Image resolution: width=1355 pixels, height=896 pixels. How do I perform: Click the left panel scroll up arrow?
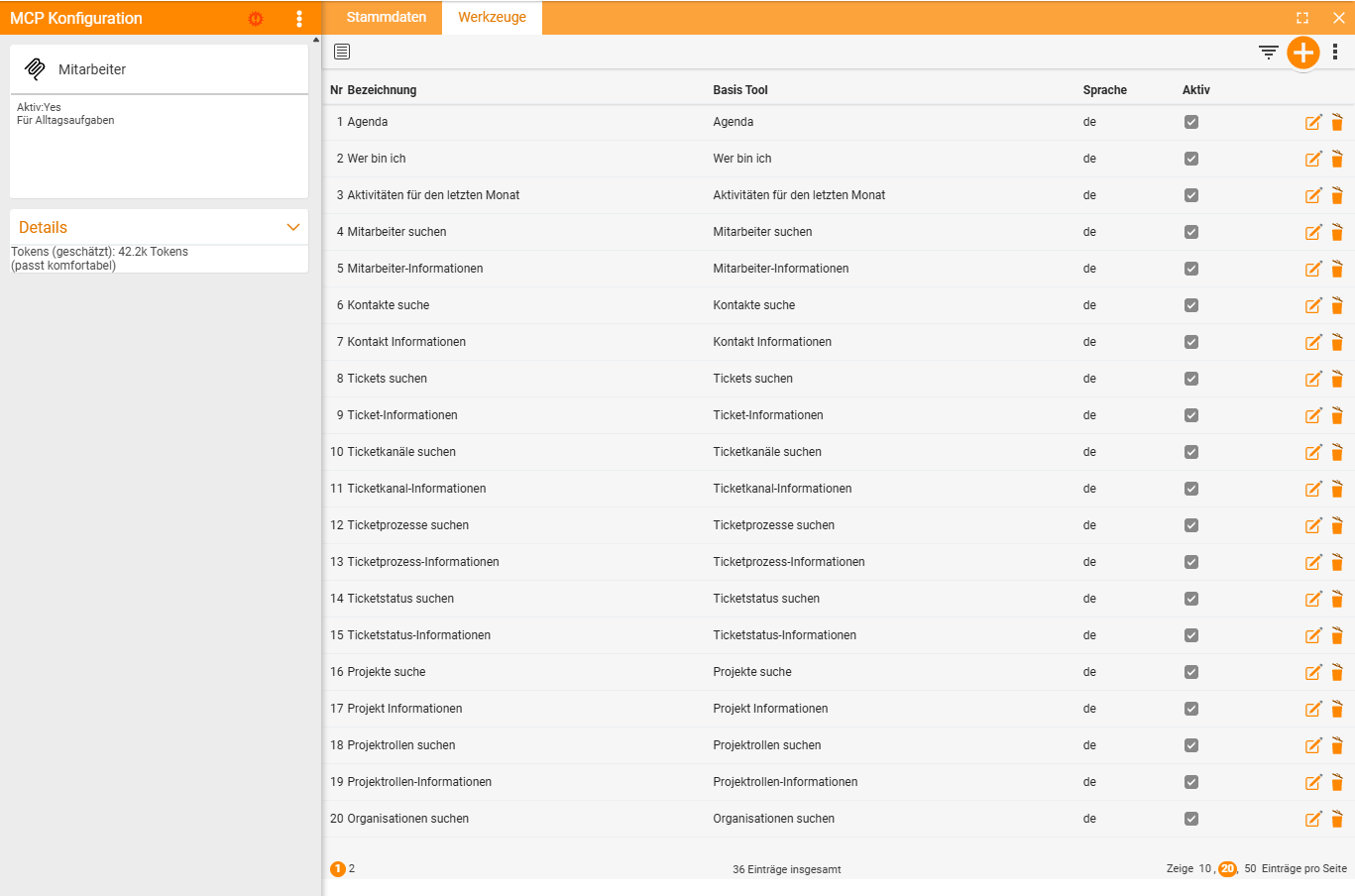(x=316, y=40)
